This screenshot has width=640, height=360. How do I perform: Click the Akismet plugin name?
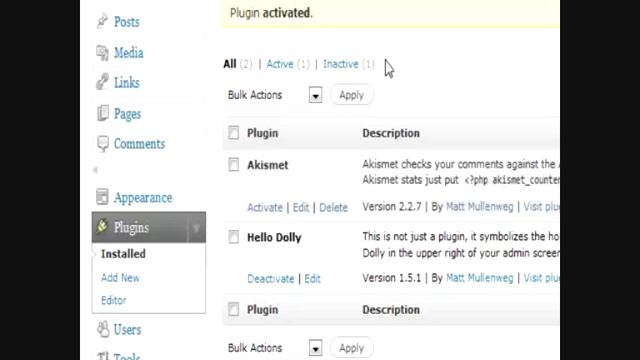pos(268,165)
